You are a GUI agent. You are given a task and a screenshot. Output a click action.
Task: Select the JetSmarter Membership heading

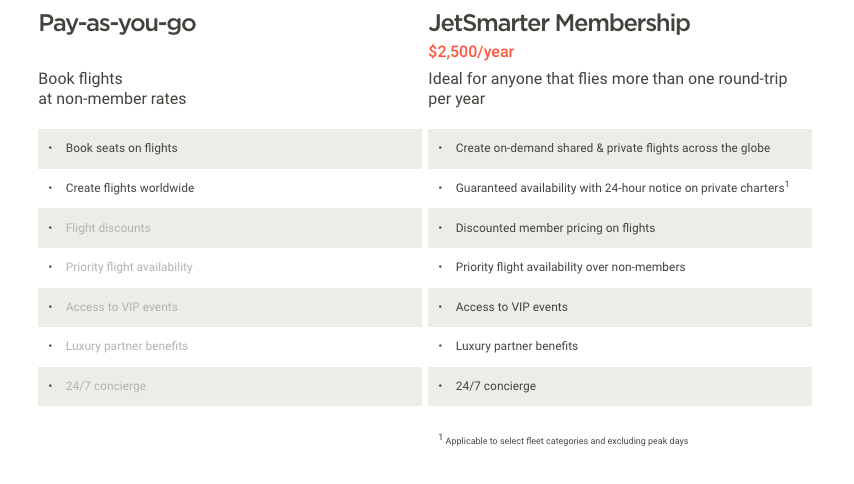point(558,24)
